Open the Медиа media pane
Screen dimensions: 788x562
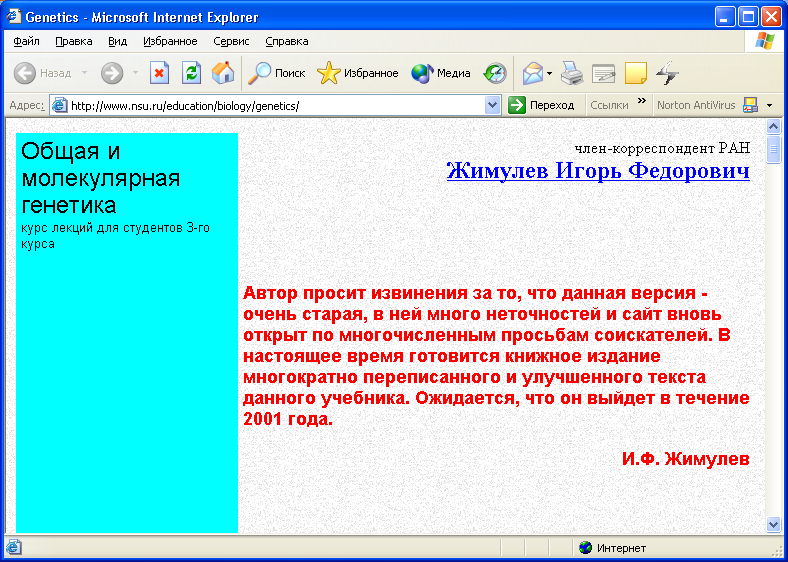click(440, 73)
